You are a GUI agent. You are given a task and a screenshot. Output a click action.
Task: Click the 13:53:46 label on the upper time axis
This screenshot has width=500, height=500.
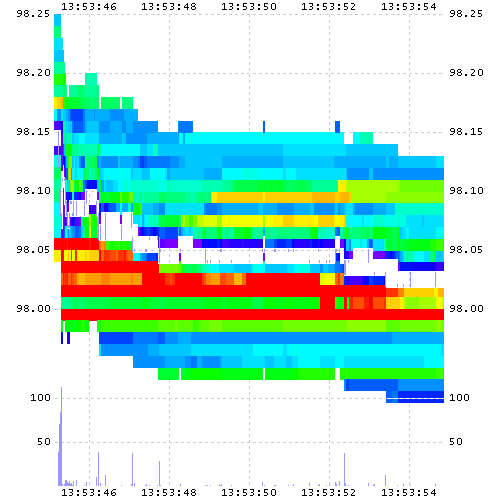pyautogui.click(x=89, y=6)
